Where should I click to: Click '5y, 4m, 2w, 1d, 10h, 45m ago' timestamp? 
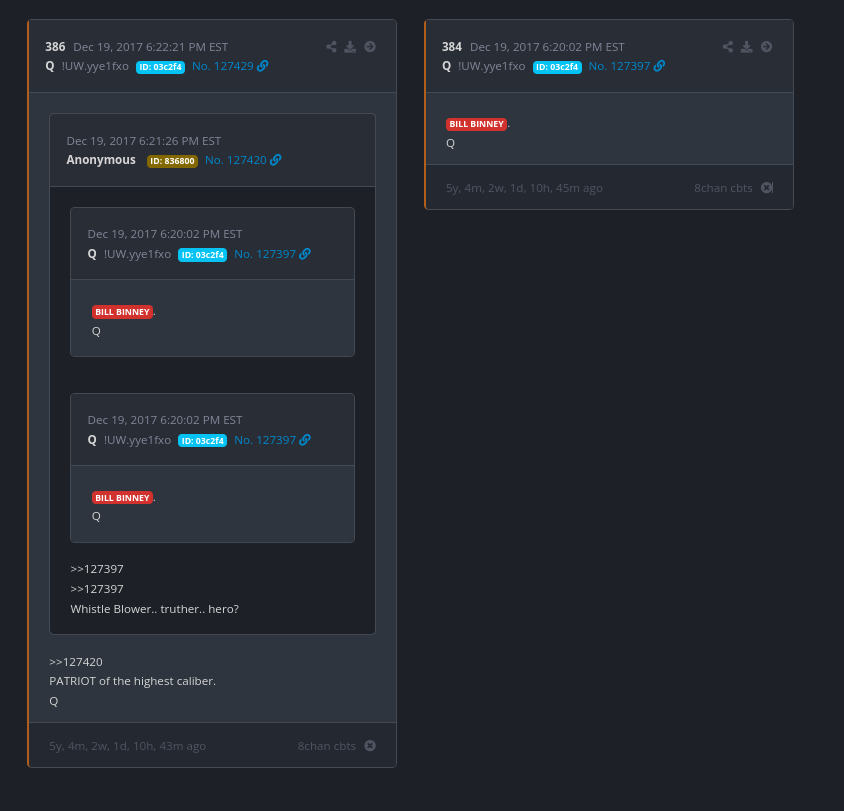click(x=524, y=188)
